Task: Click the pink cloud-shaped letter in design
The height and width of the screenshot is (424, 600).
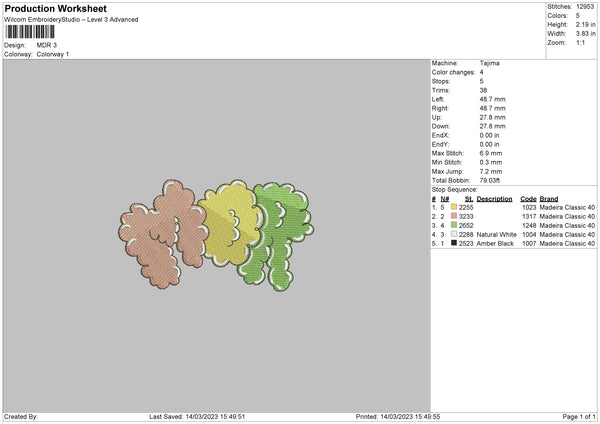Action: click(x=163, y=234)
